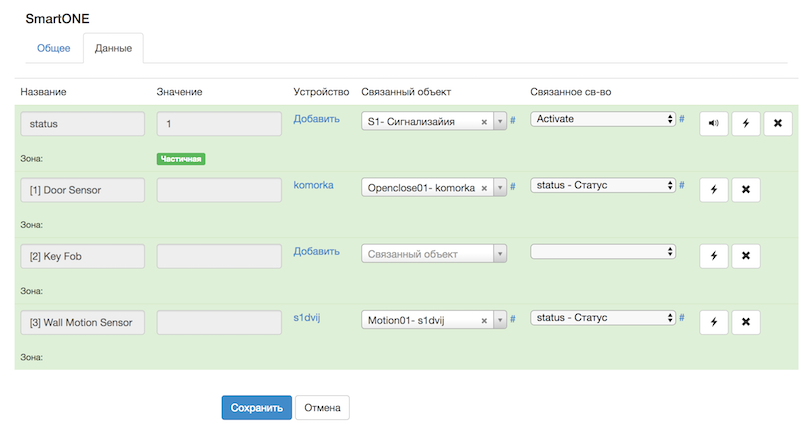
Task: Click the lightning bolt in status row
Action: tap(746, 124)
